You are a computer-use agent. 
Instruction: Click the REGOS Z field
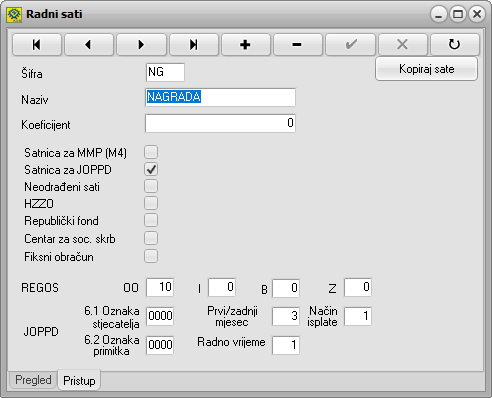click(358, 287)
